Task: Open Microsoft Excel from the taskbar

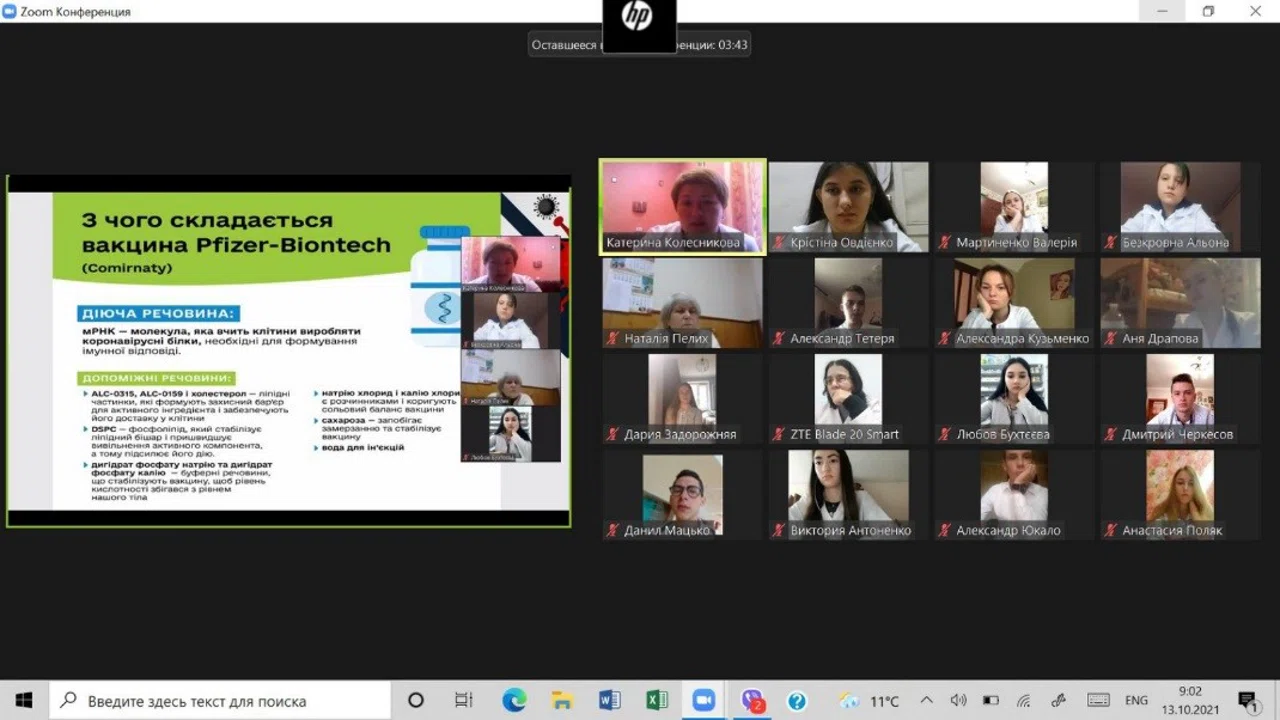Action: [x=657, y=700]
